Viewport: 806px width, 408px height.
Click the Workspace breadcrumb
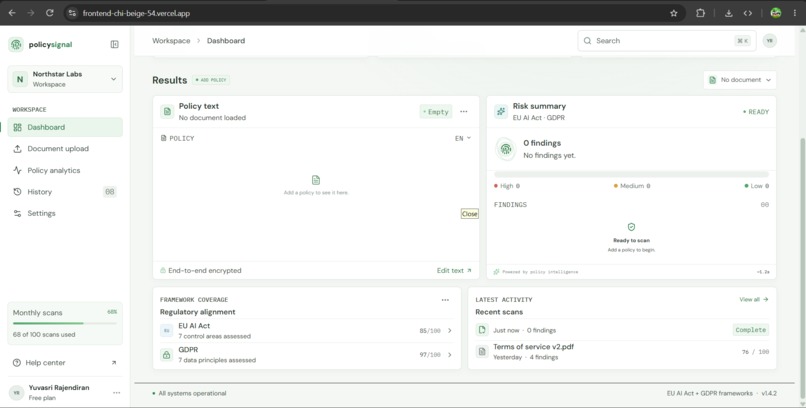pos(171,41)
